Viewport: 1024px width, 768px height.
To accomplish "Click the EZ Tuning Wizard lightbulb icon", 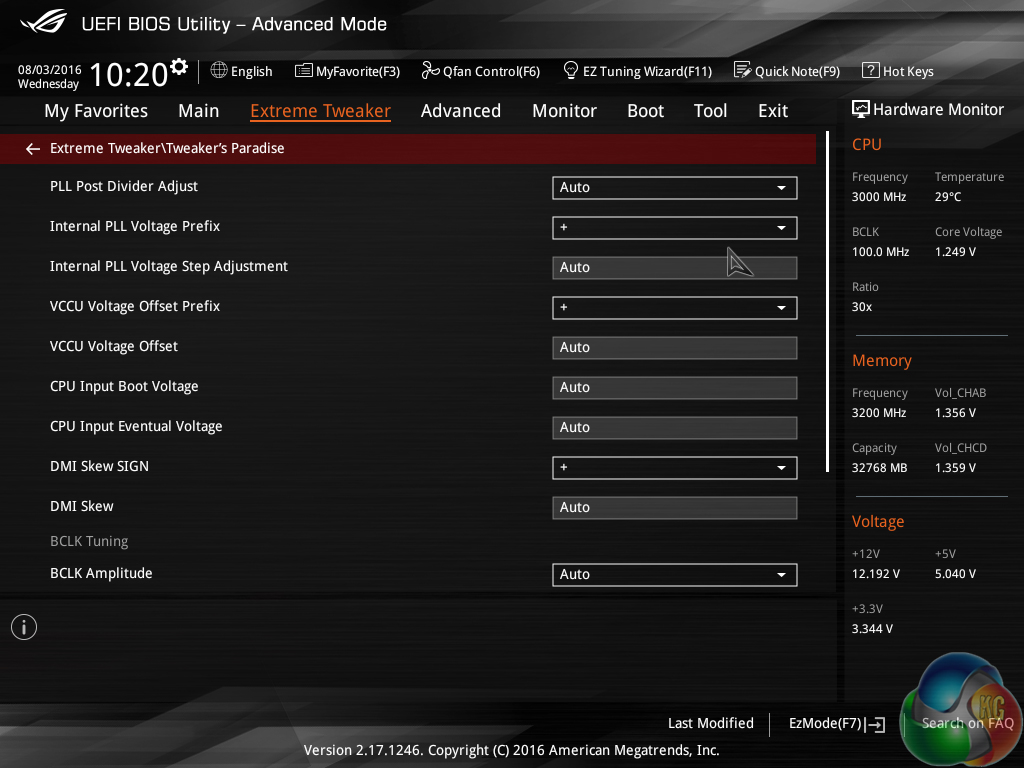I will pos(570,70).
